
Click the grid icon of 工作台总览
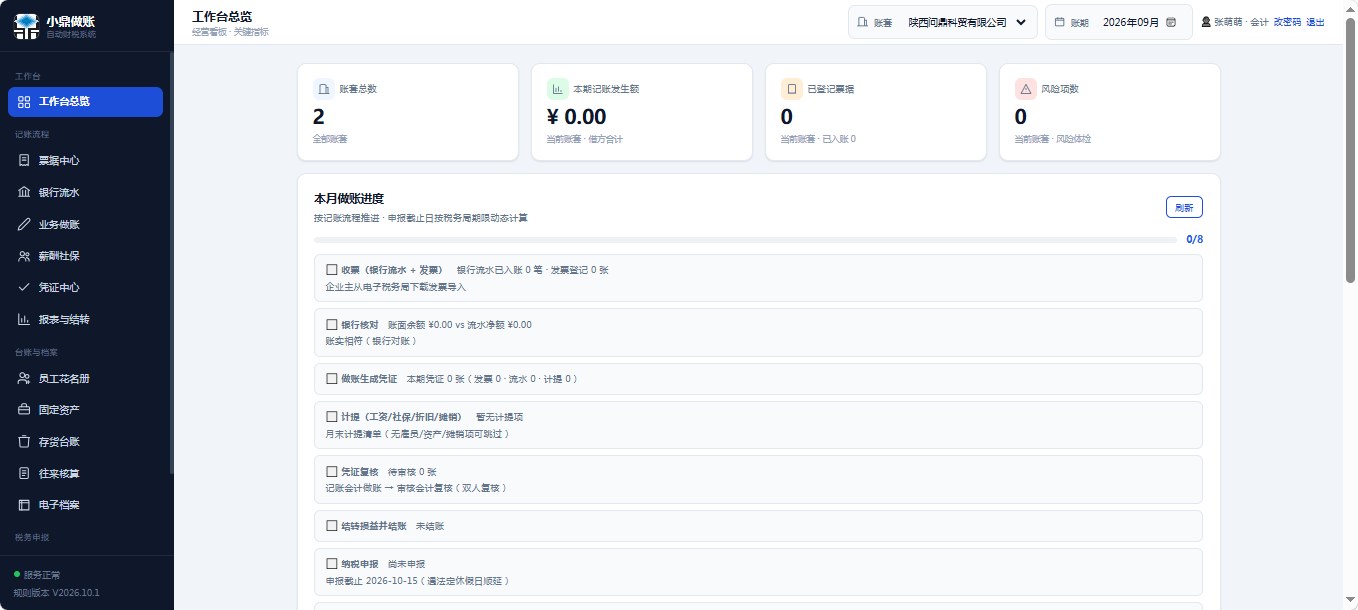click(24, 102)
